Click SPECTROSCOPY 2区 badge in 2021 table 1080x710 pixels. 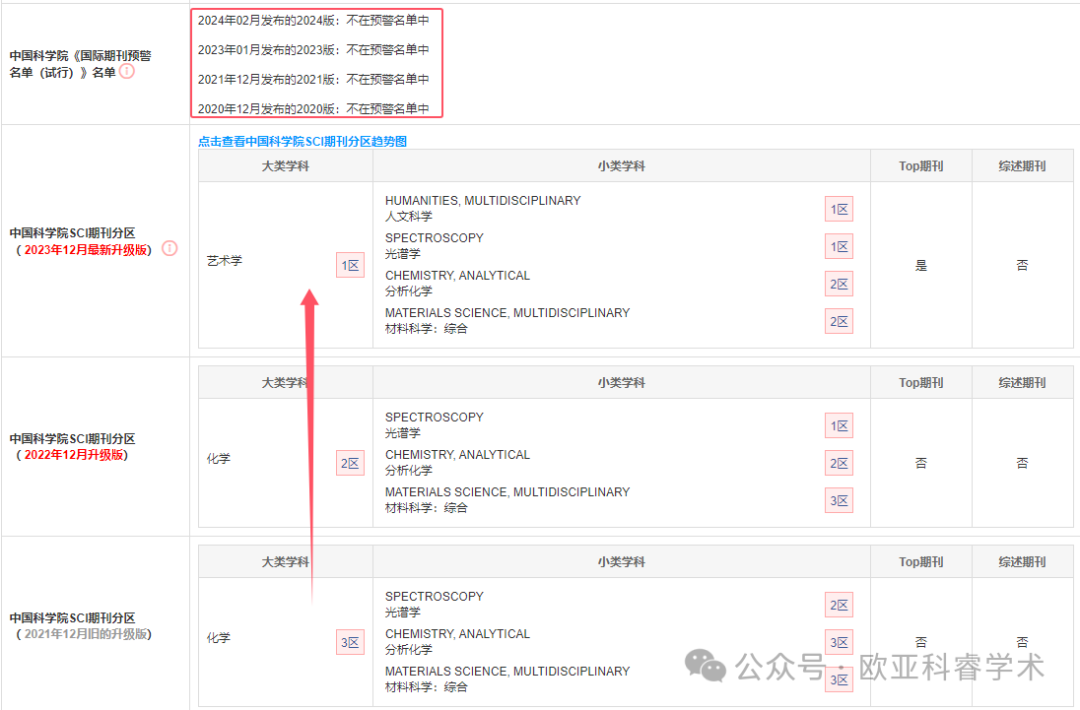tap(839, 605)
